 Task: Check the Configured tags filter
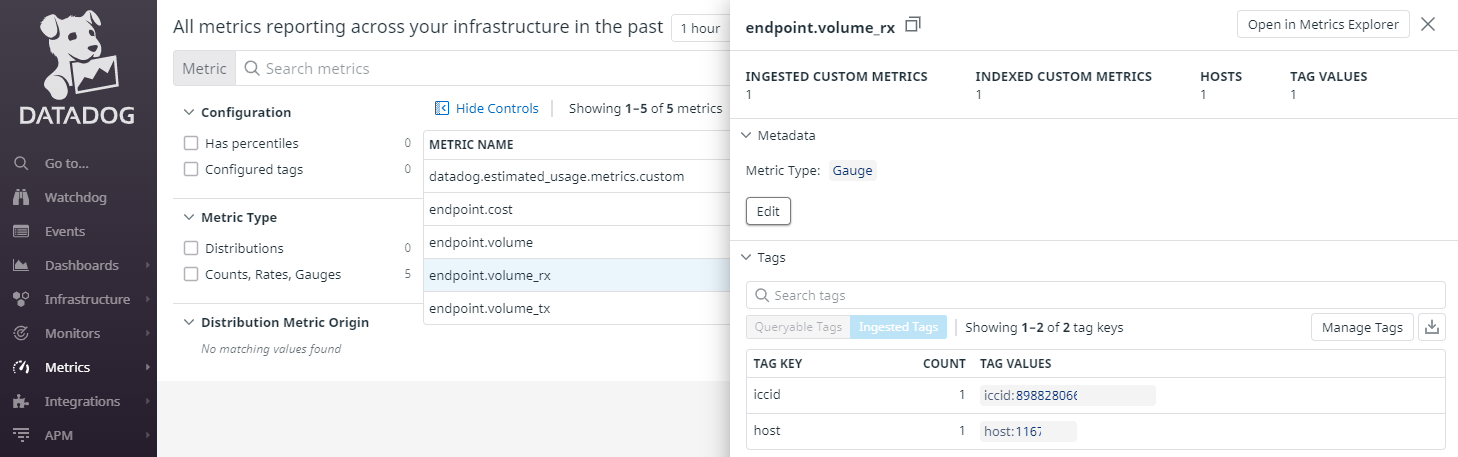click(191, 169)
